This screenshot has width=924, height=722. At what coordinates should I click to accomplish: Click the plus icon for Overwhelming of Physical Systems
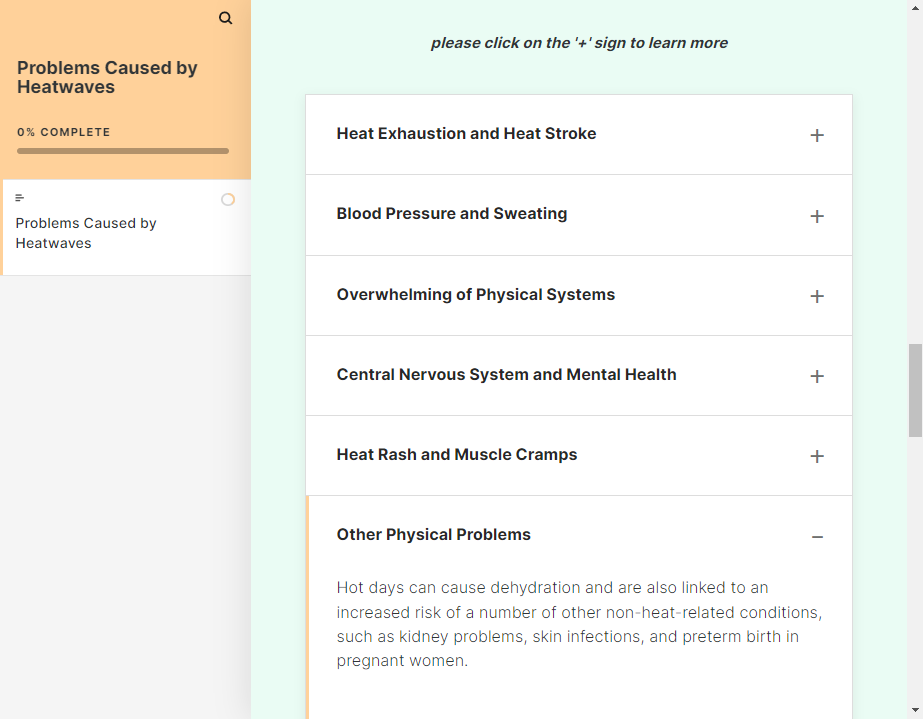coord(817,296)
